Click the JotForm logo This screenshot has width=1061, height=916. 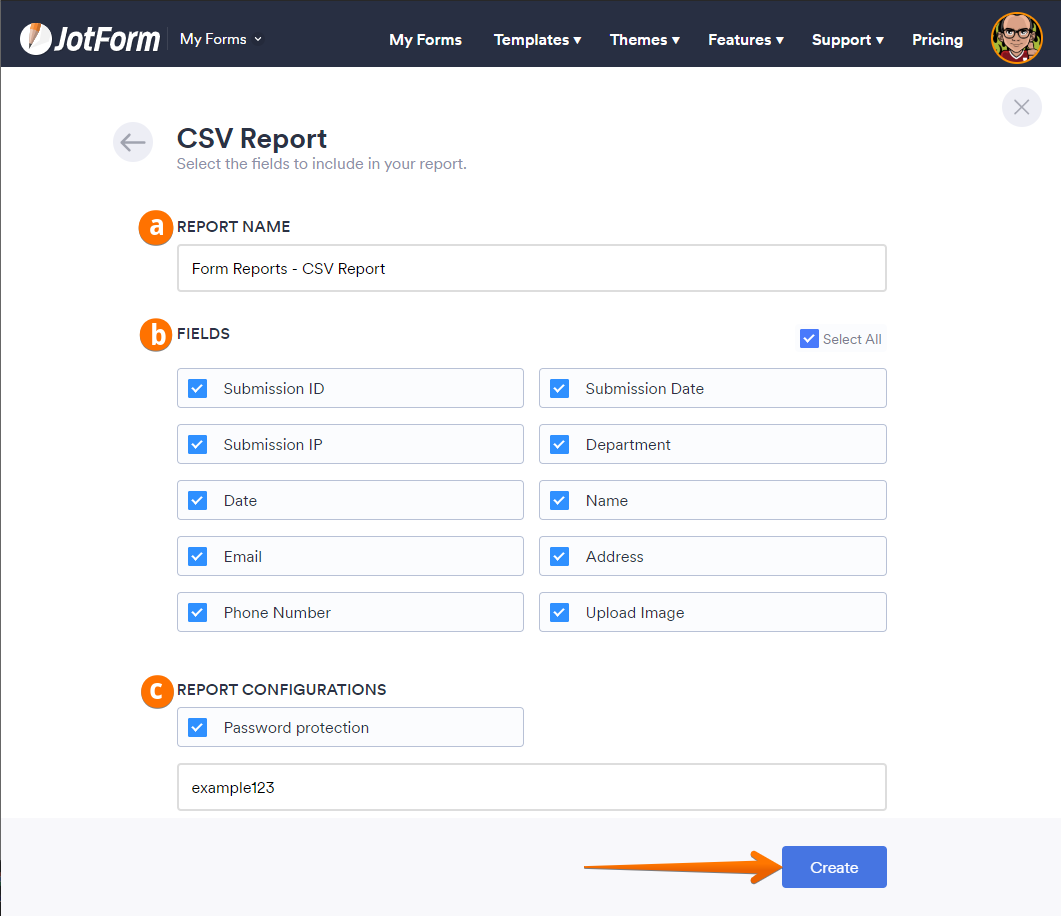(90, 39)
